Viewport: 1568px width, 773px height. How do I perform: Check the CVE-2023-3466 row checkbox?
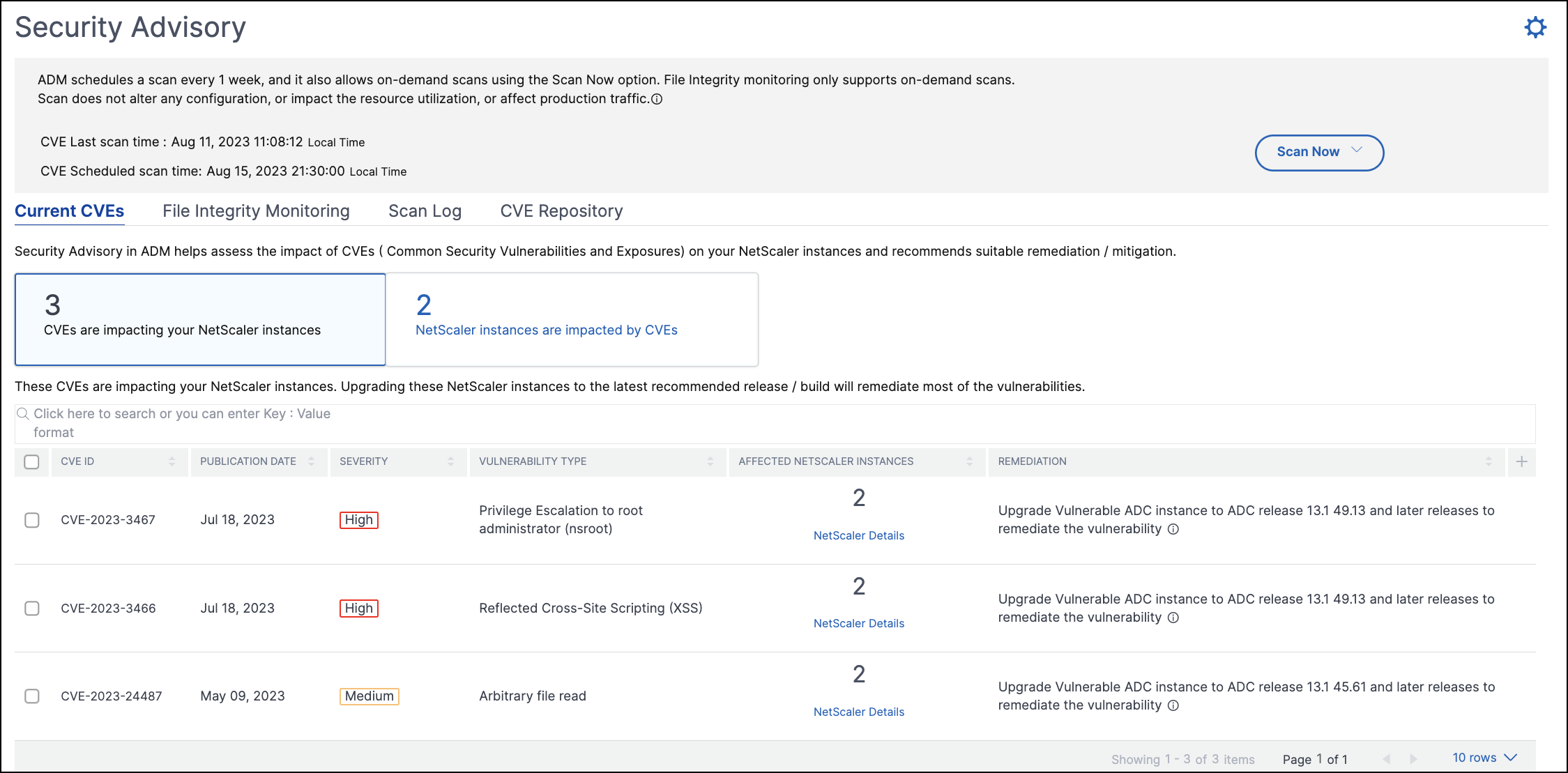(x=31, y=609)
